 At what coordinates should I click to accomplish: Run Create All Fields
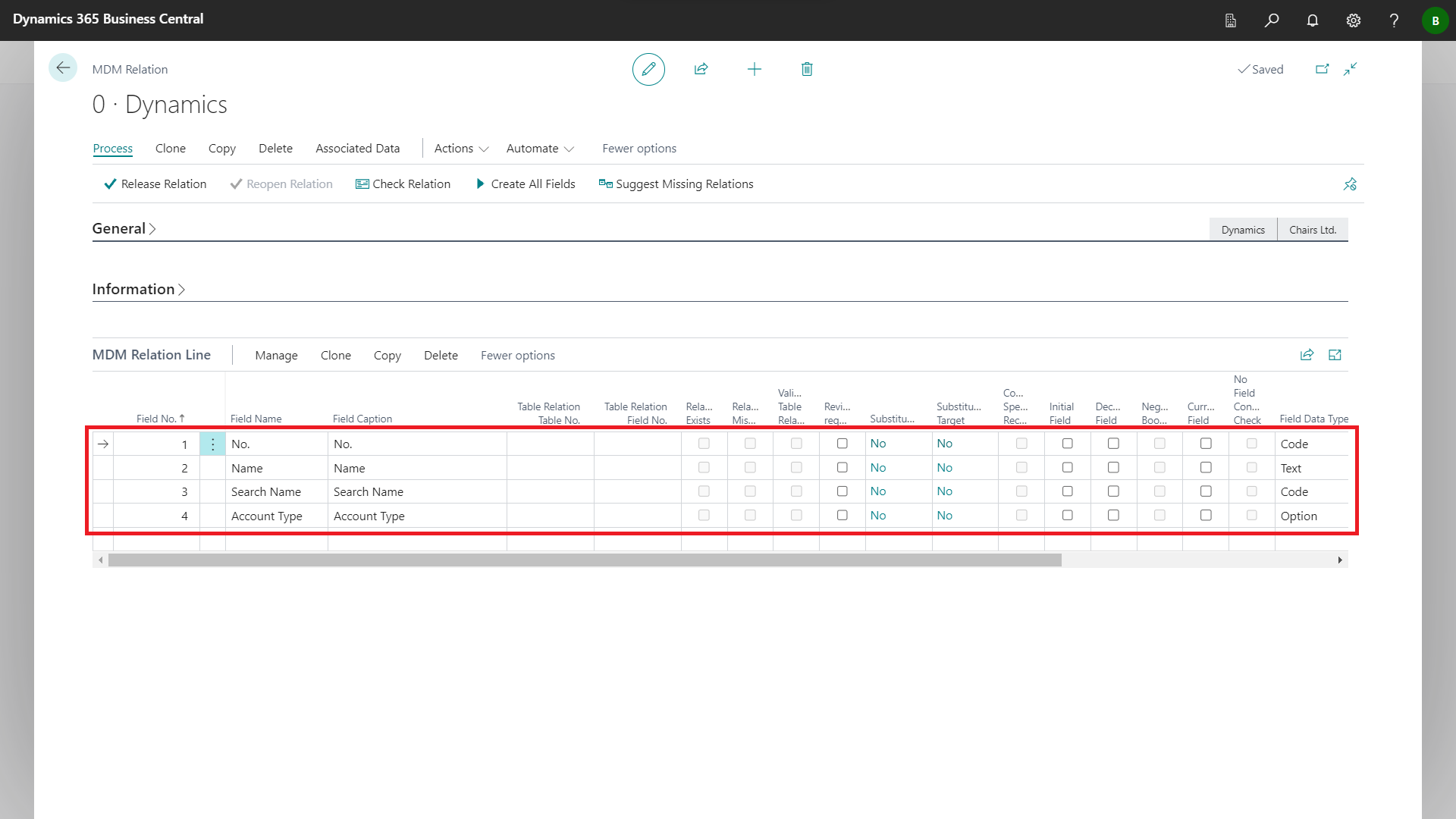coord(526,184)
